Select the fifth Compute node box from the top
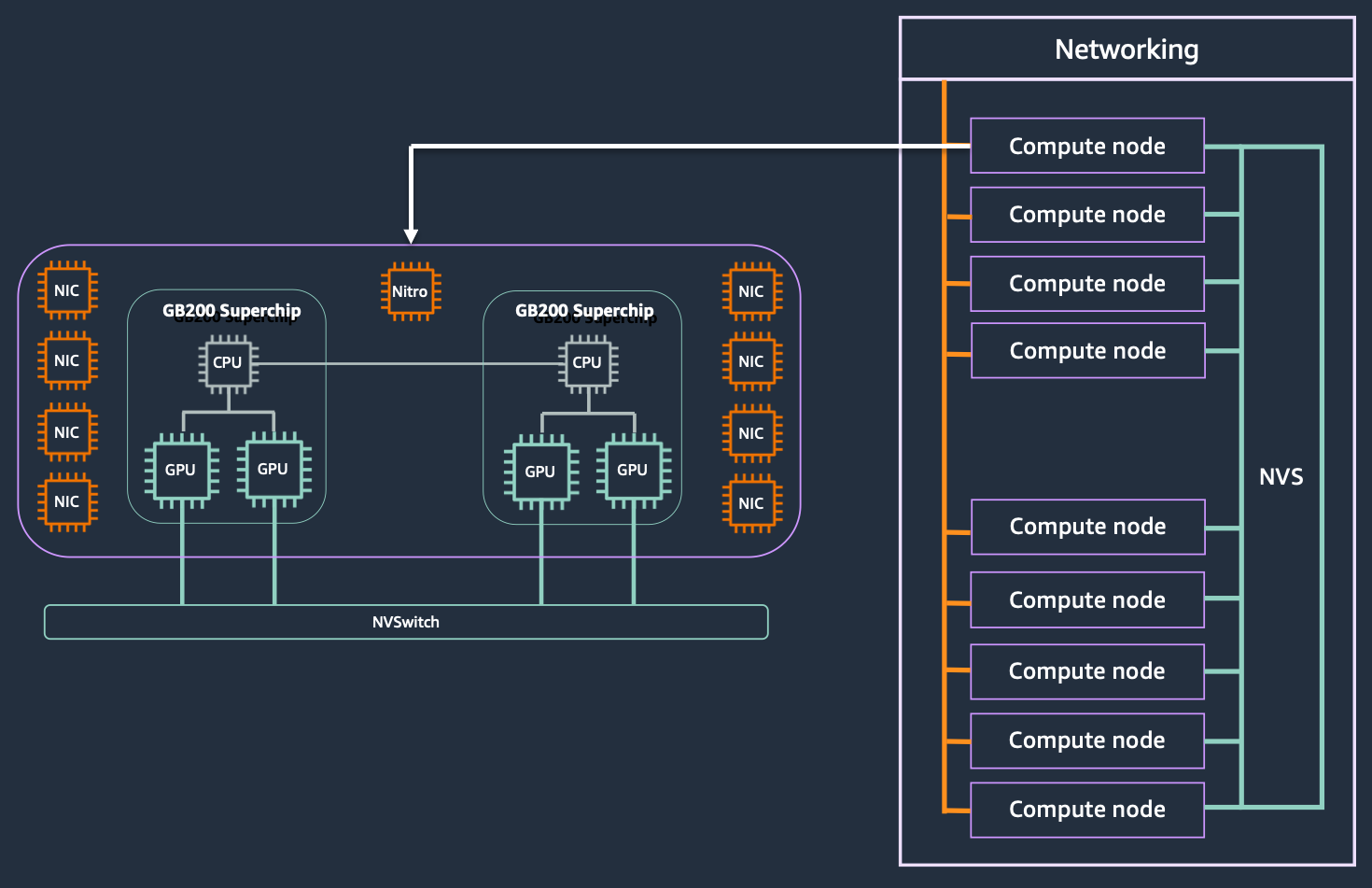 pos(1087,527)
